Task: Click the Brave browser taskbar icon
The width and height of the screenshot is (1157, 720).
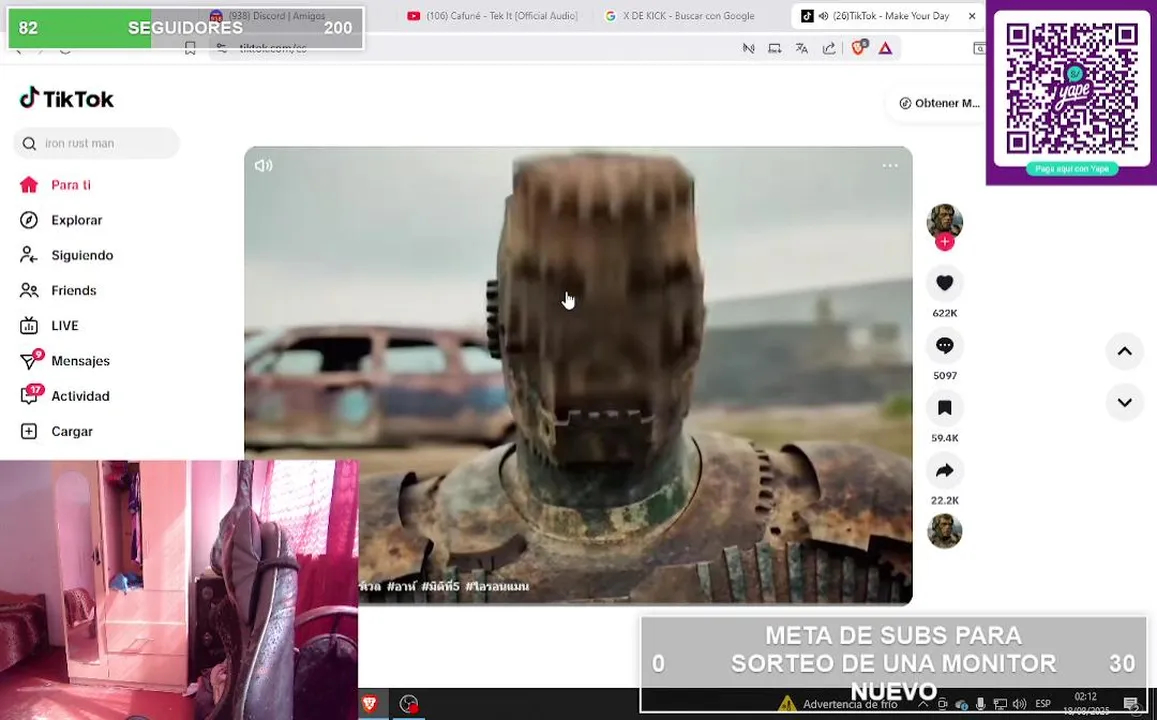Action: (x=370, y=704)
